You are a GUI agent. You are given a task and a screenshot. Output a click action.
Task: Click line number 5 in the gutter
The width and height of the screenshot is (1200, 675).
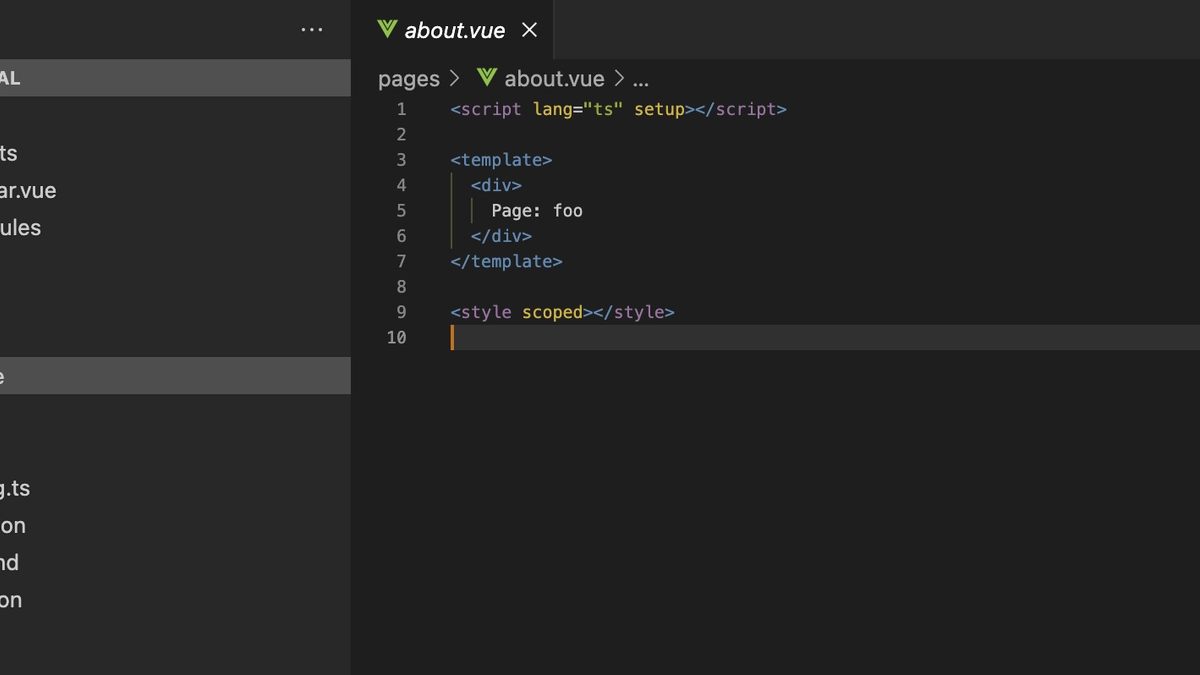400,210
